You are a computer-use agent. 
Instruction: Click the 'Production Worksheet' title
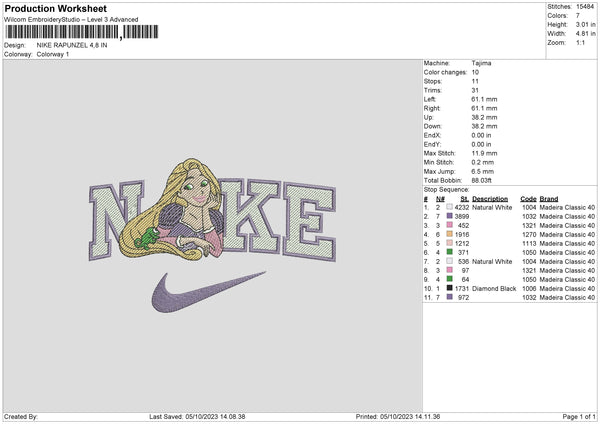pos(55,8)
